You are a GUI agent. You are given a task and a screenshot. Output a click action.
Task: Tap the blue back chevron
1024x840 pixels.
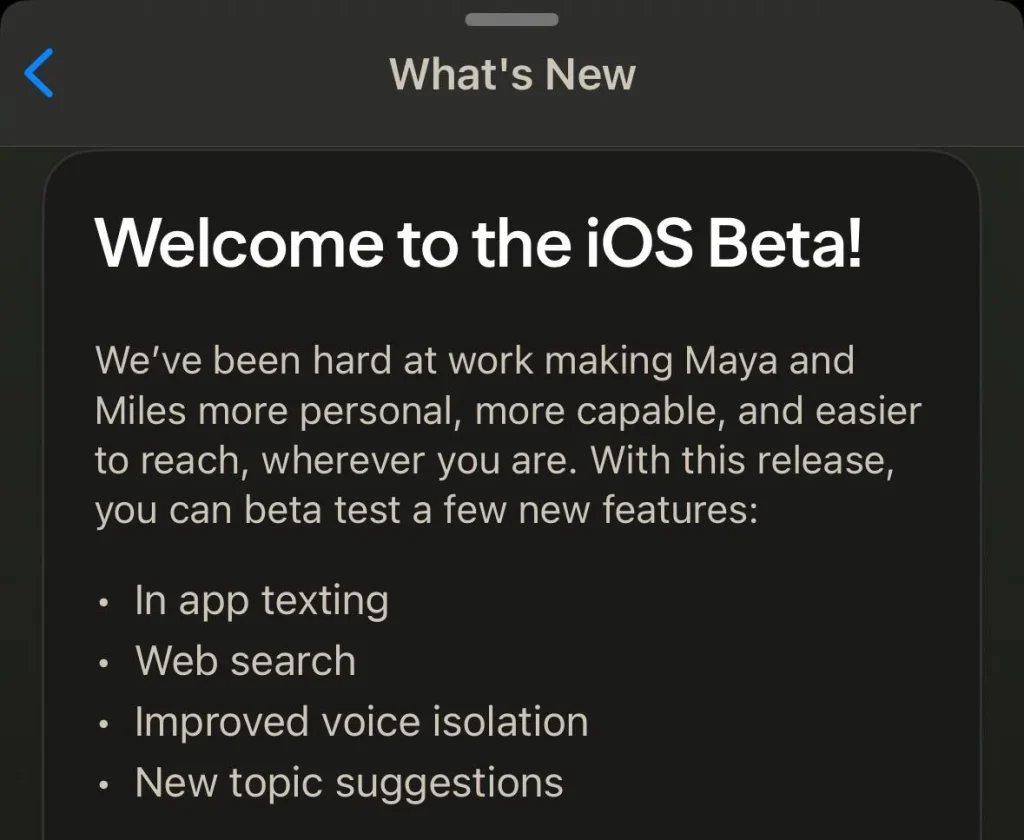click(x=38, y=74)
